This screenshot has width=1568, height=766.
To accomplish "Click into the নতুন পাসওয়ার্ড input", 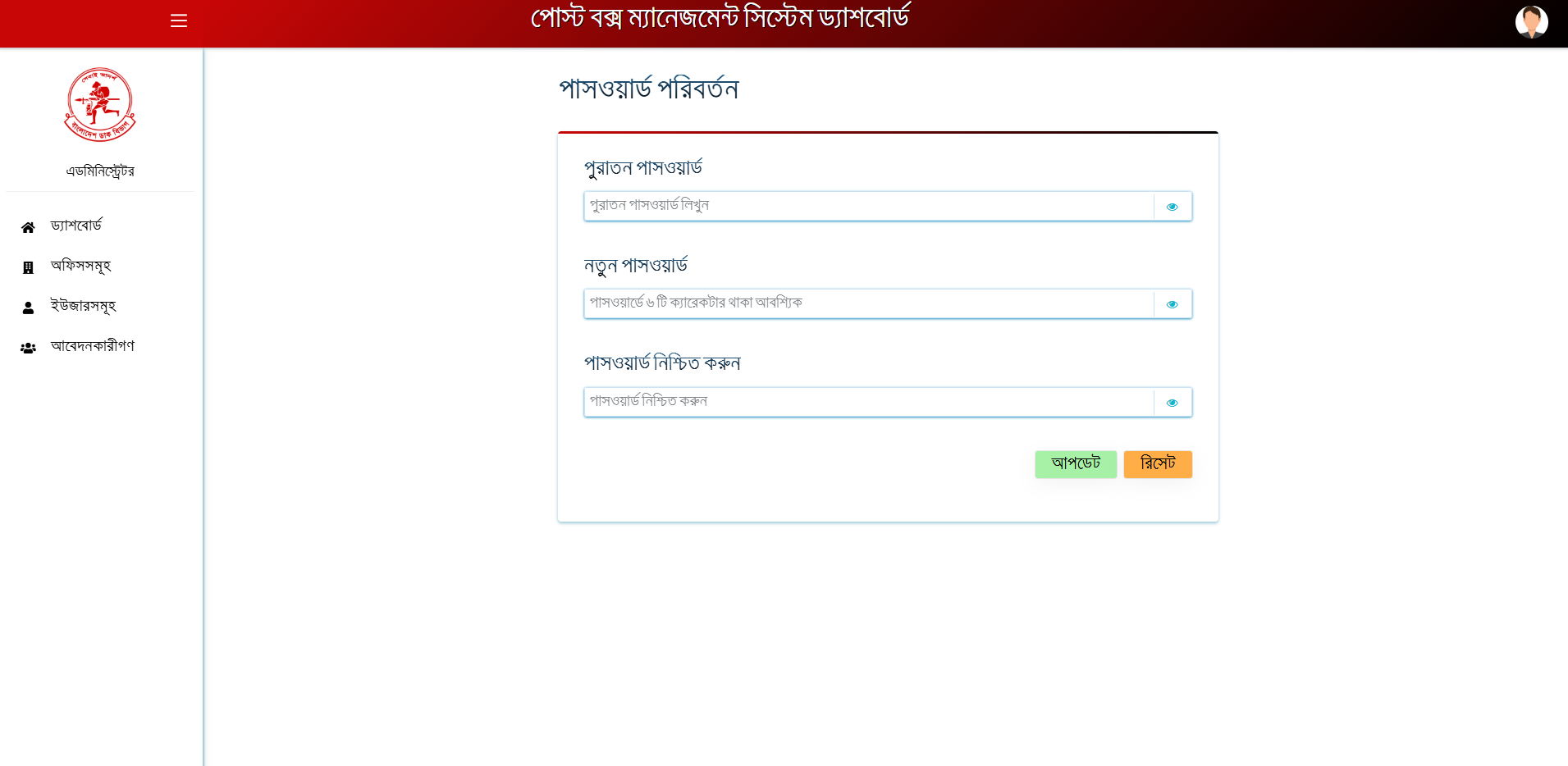I will point(868,304).
